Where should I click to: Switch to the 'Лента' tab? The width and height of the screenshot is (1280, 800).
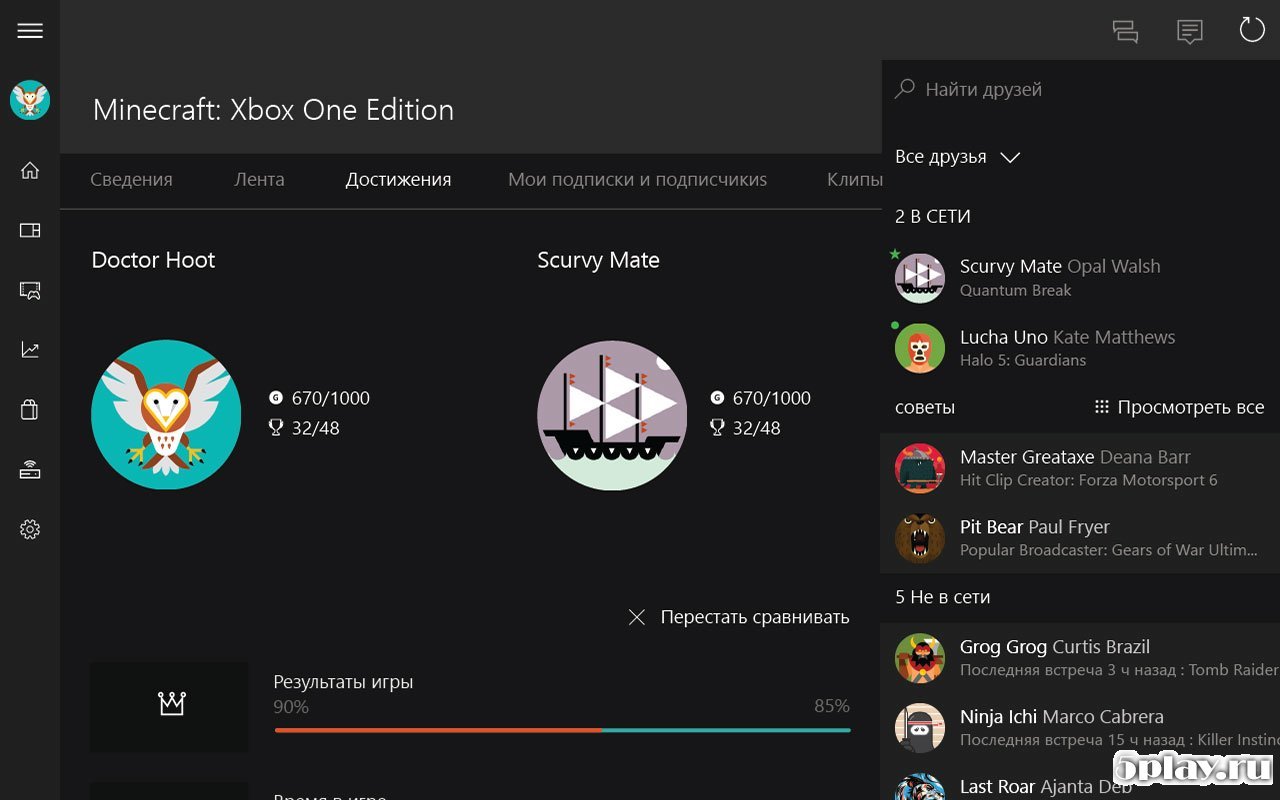pos(259,180)
